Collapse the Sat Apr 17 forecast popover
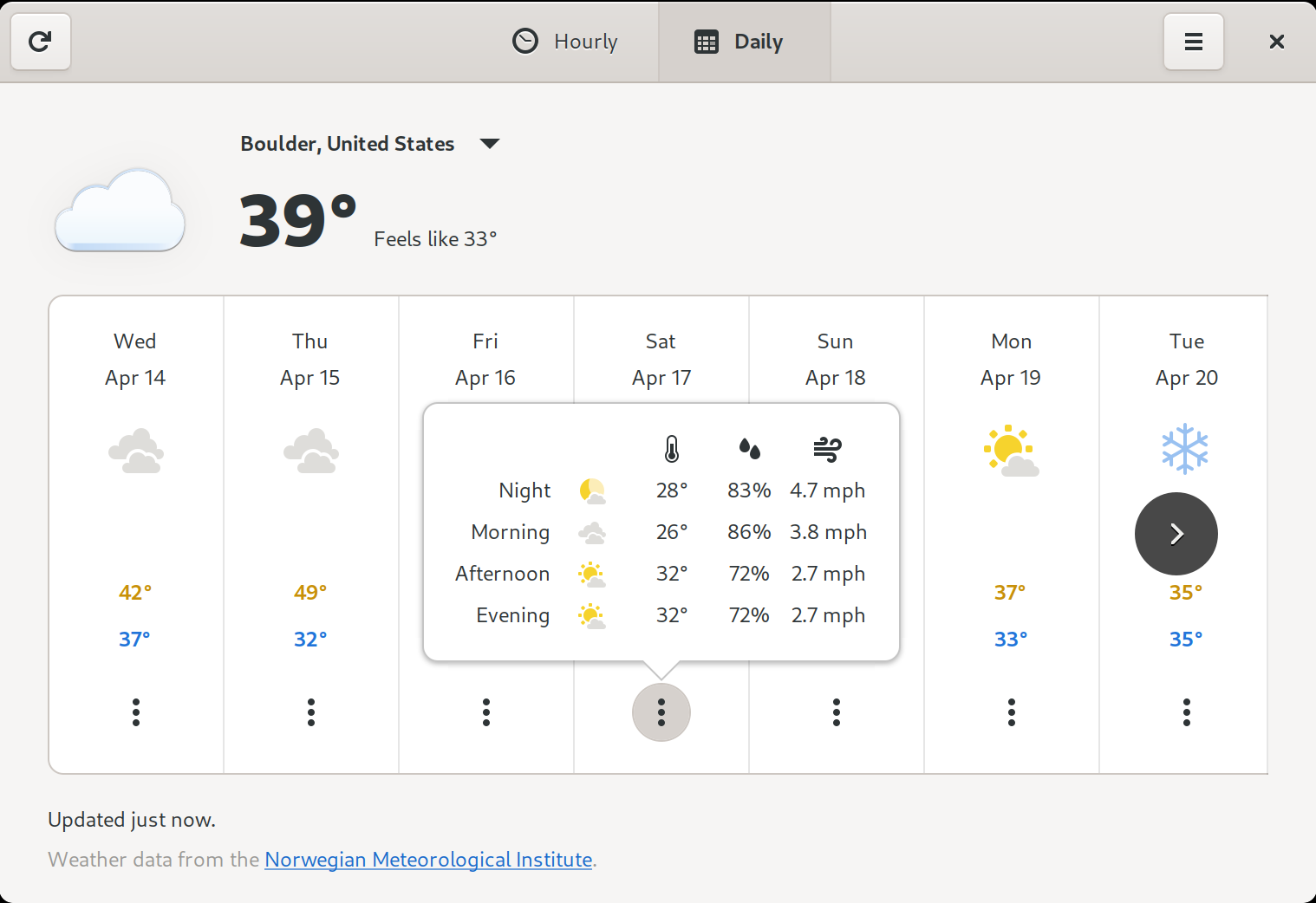Screen dimensions: 1316x903 click(661, 711)
